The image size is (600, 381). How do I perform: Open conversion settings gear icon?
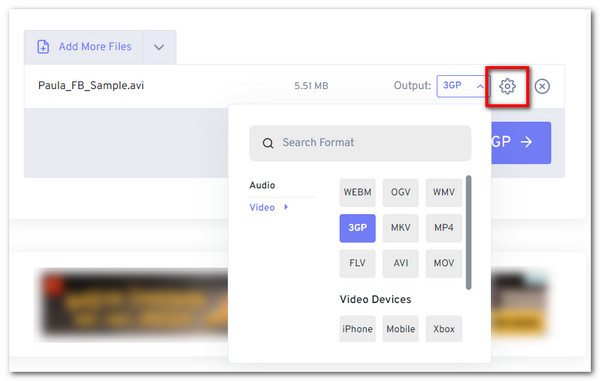(507, 86)
